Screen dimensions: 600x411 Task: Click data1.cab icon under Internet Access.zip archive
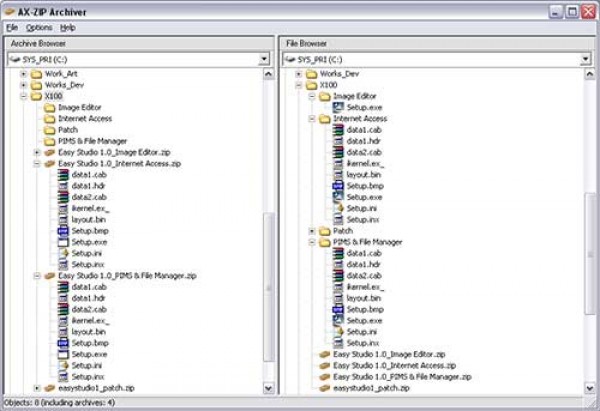point(63,175)
